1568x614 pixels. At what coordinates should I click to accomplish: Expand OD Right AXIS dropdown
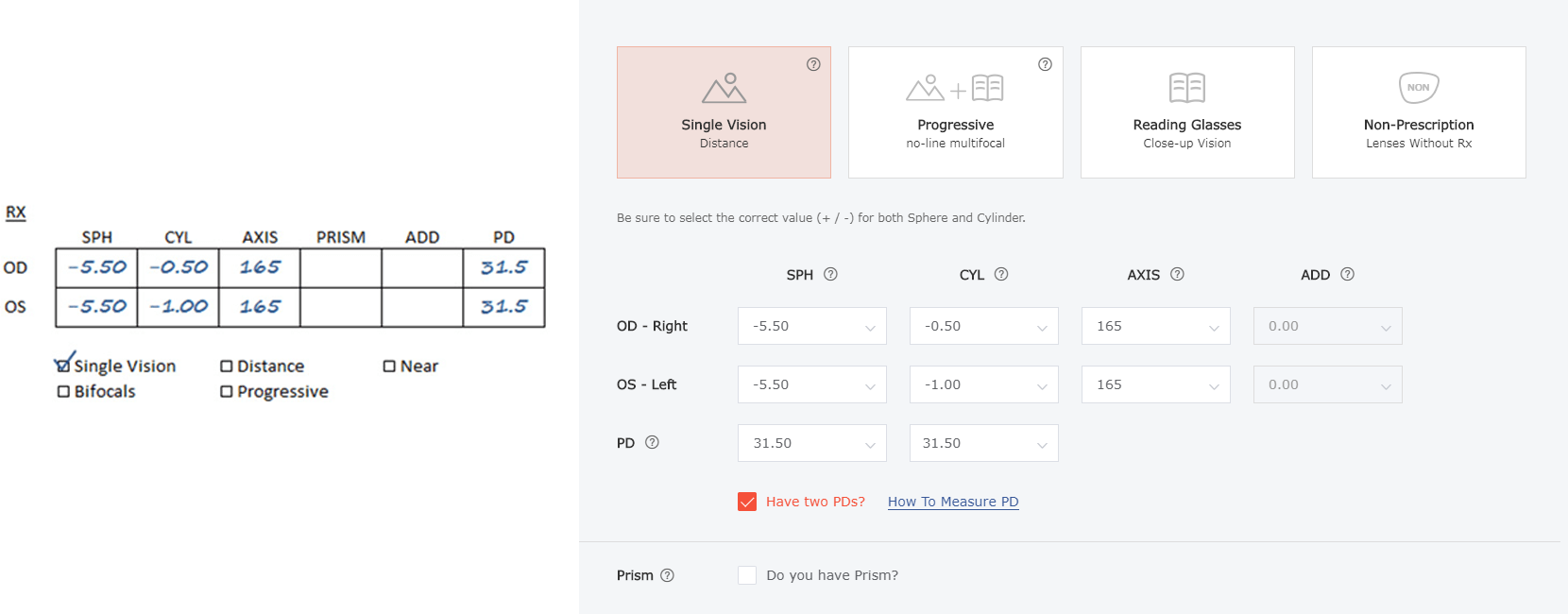(x=1155, y=326)
